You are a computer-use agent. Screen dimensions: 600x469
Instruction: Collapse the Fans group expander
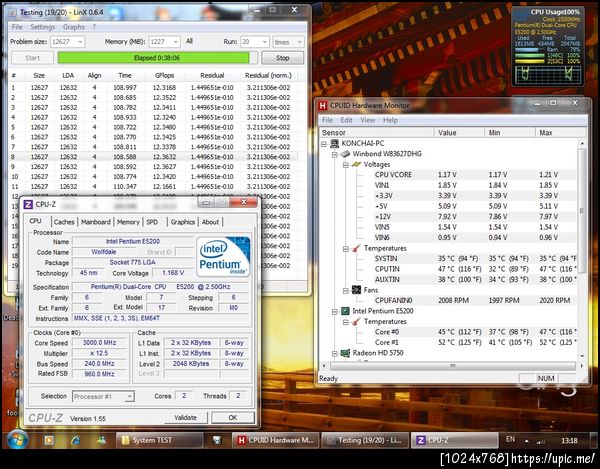[x=346, y=290]
